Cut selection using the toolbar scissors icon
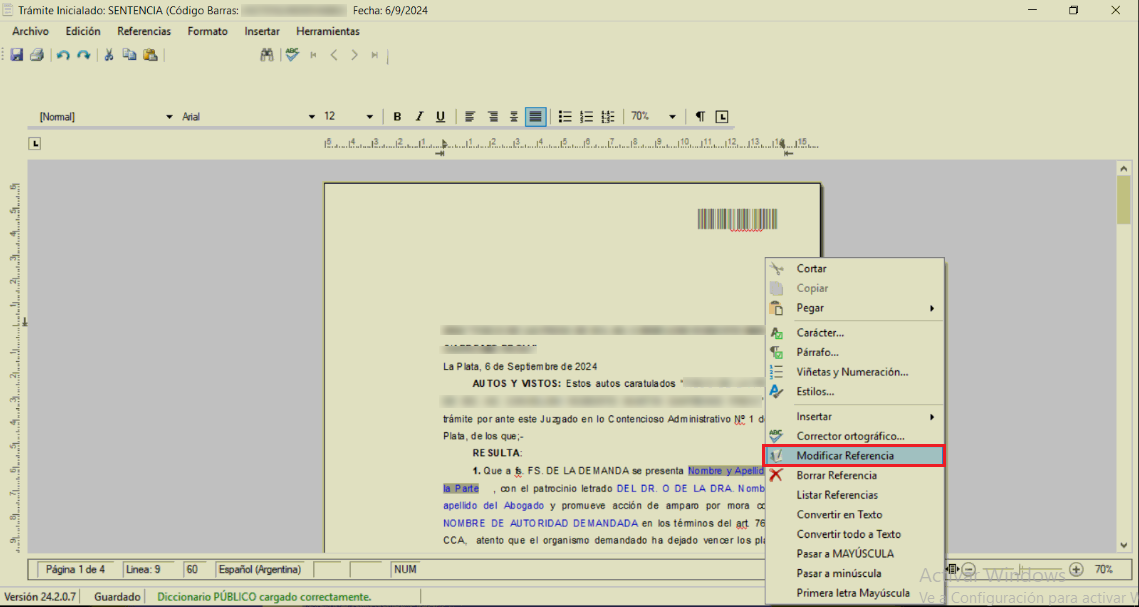 [109, 54]
